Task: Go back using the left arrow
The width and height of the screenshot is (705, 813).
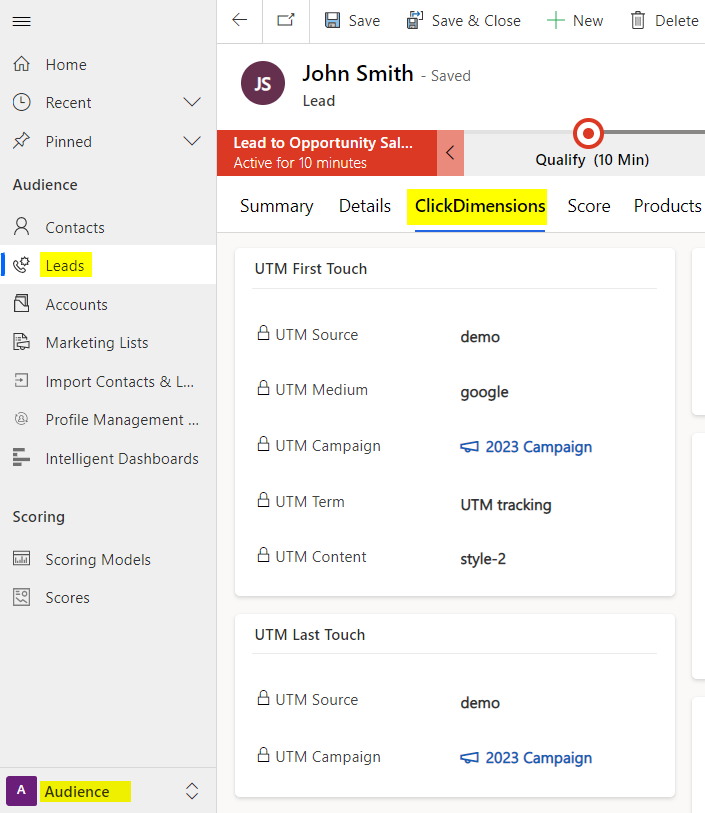Action: point(239,20)
